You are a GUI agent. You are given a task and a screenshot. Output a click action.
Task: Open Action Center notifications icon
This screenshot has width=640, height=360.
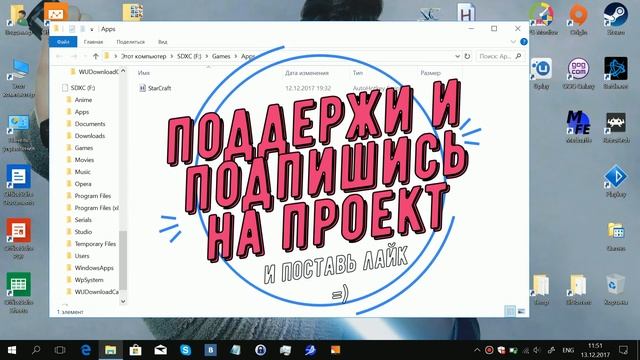[x=623, y=350]
